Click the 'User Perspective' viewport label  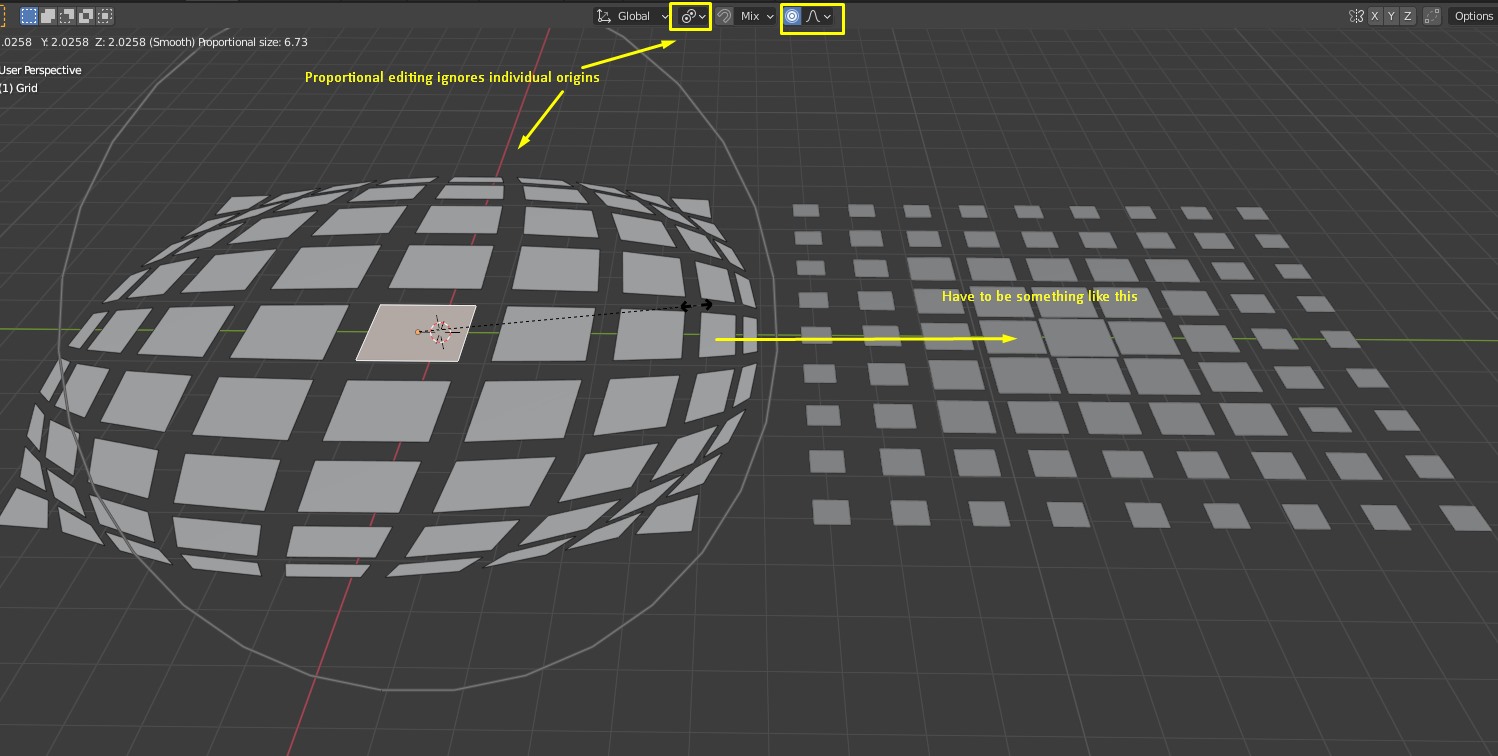coord(41,70)
